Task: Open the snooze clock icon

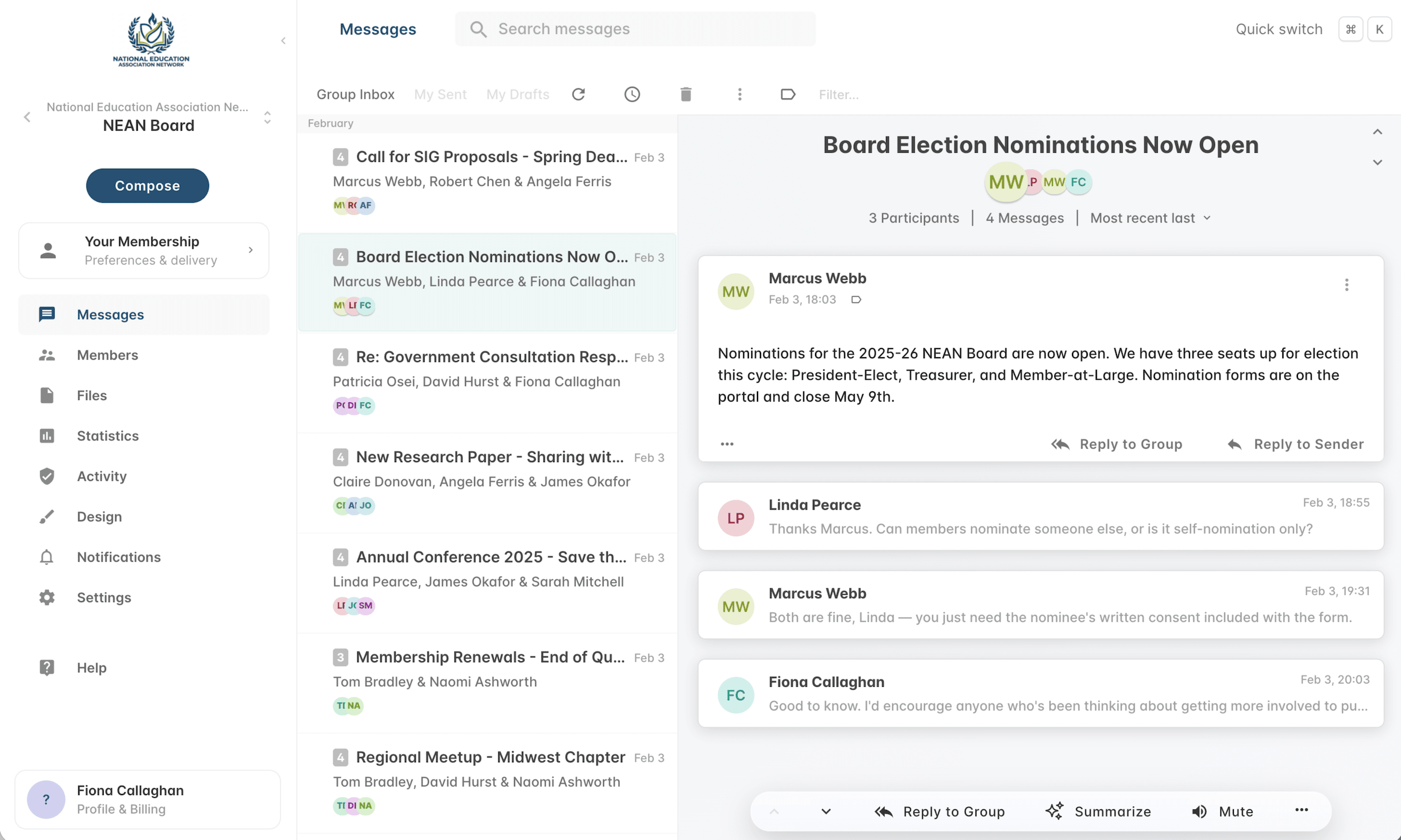Action: pyautogui.click(x=632, y=94)
